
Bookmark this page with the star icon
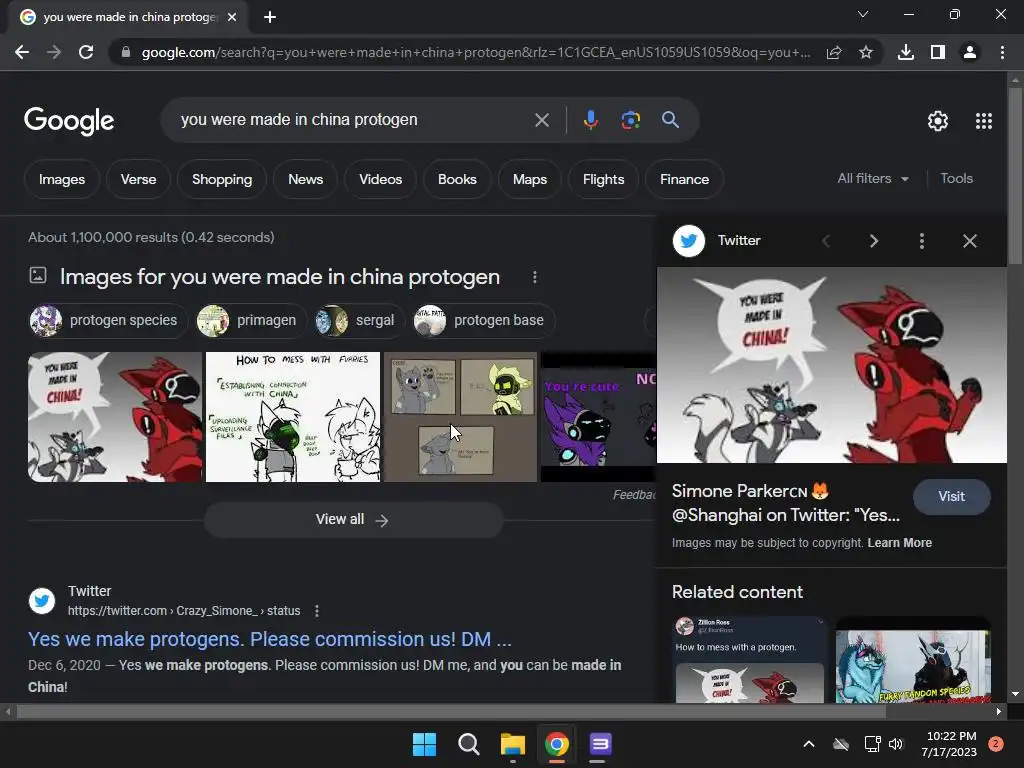coord(866,52)
